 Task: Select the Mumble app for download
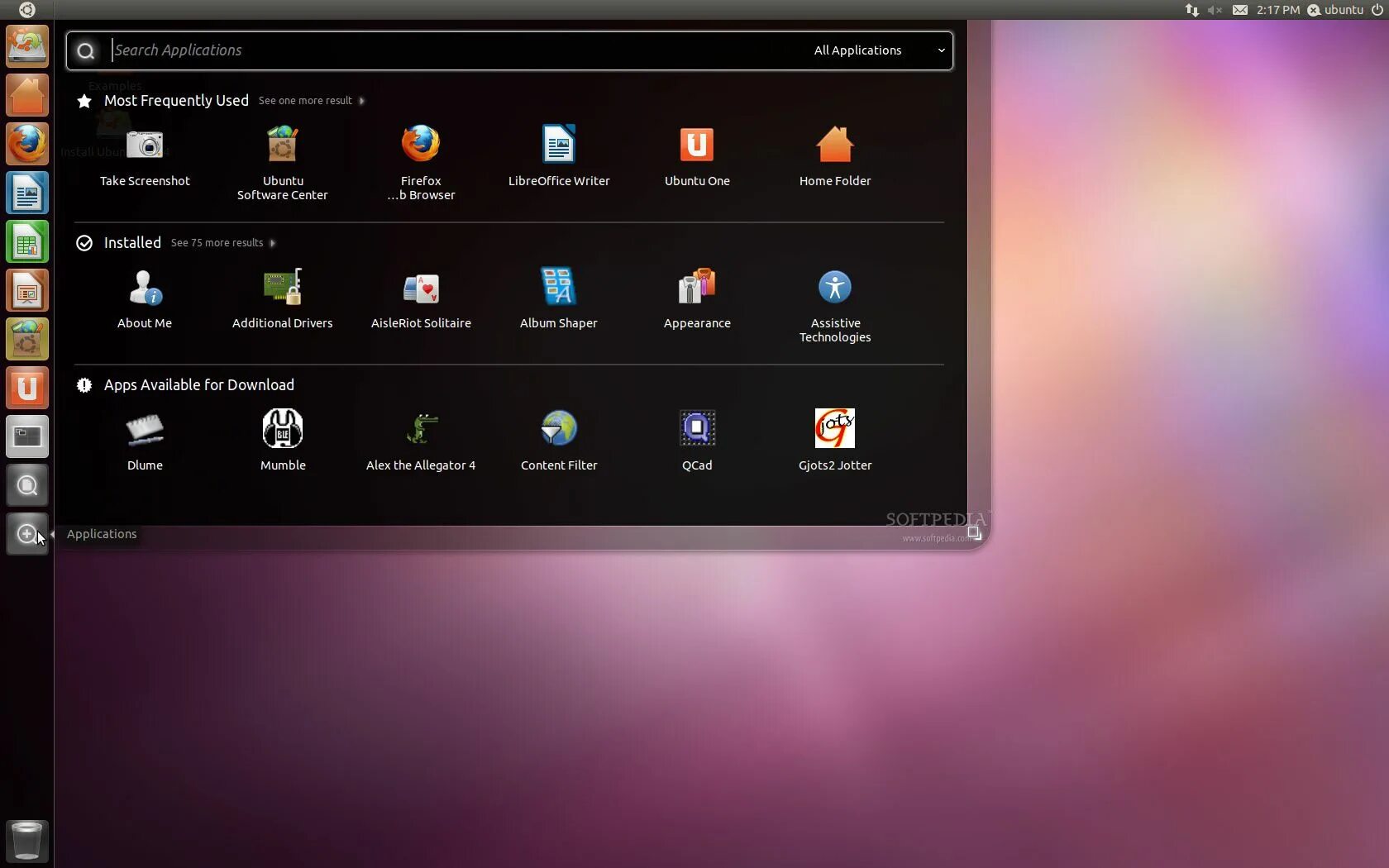(283, 441)
